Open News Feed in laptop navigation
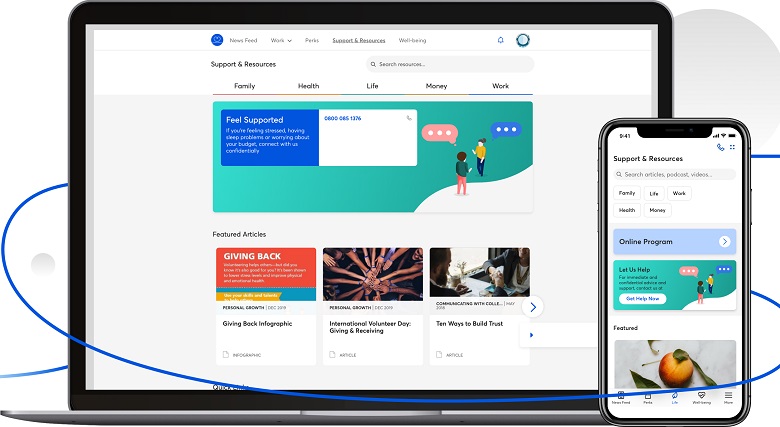780x427 pixels. tap(243, 40)
